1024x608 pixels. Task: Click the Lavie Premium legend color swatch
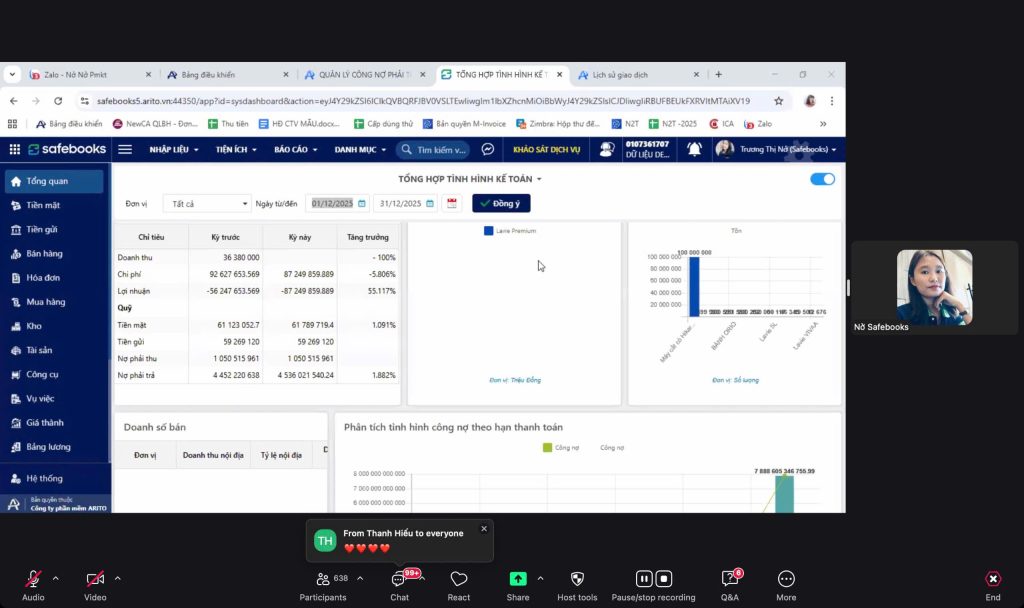[x=488, y=231]
